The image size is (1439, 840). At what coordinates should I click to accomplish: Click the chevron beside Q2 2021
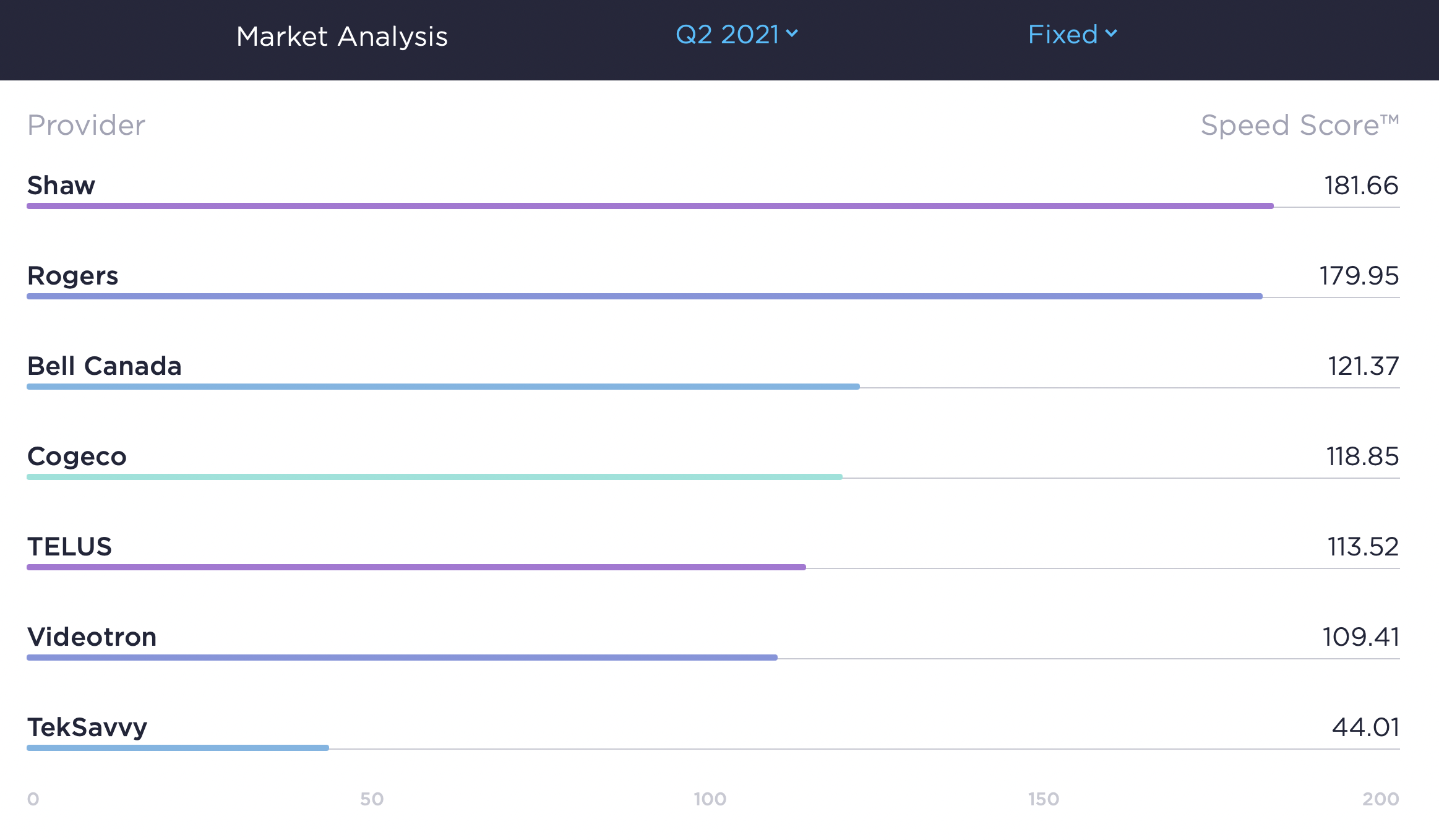(x=792, y=33)
